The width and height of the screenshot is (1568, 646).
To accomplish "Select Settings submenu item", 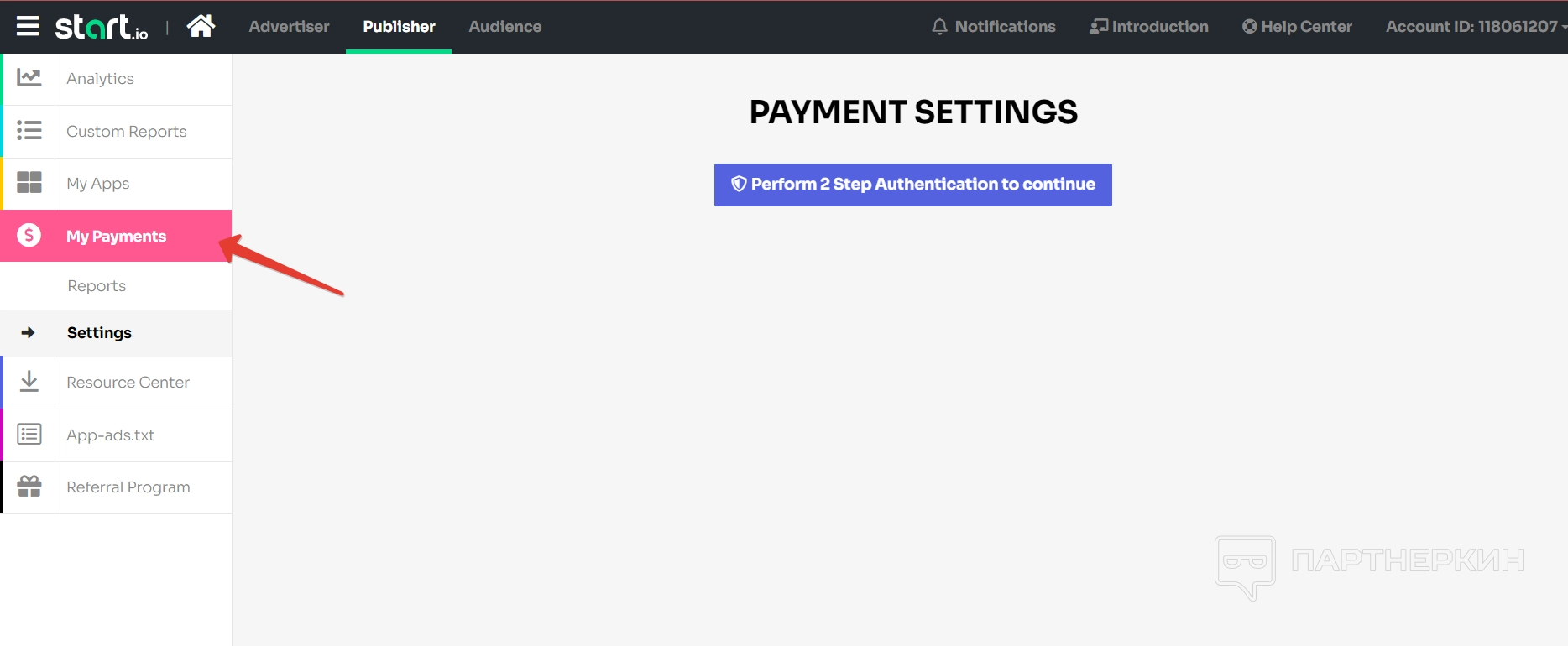I will pos(99,333).
